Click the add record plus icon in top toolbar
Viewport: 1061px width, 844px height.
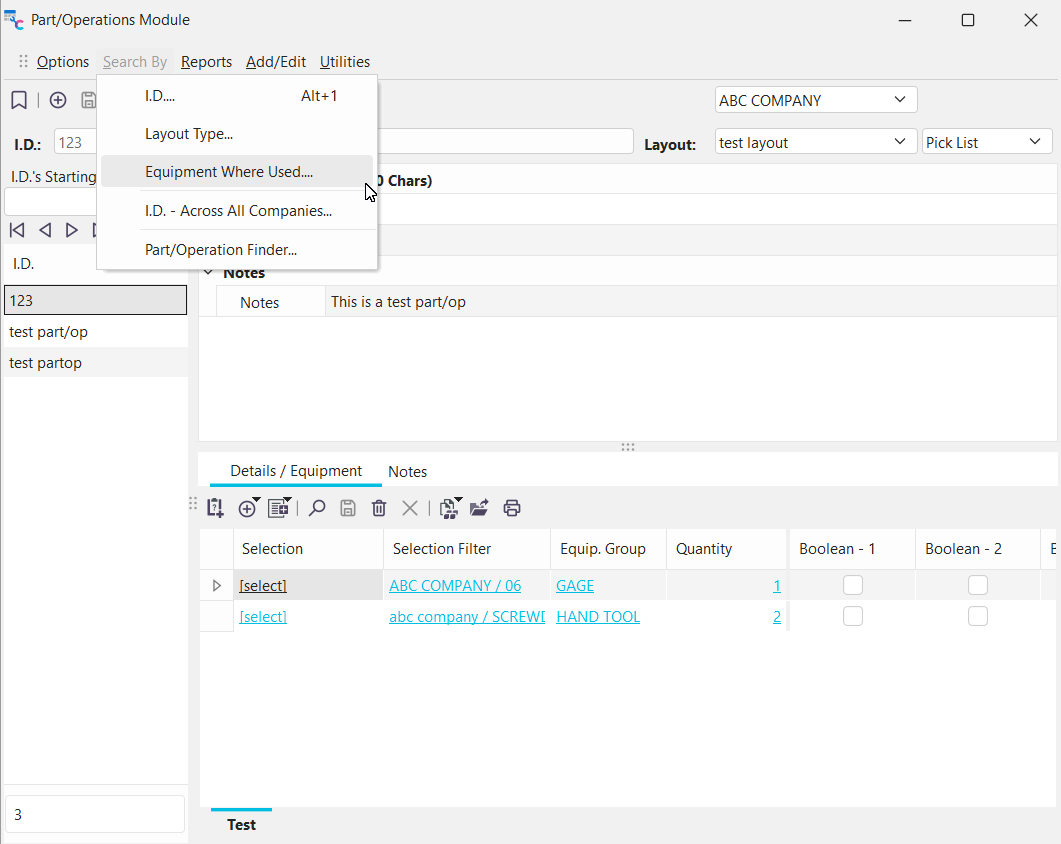point(58,100)
